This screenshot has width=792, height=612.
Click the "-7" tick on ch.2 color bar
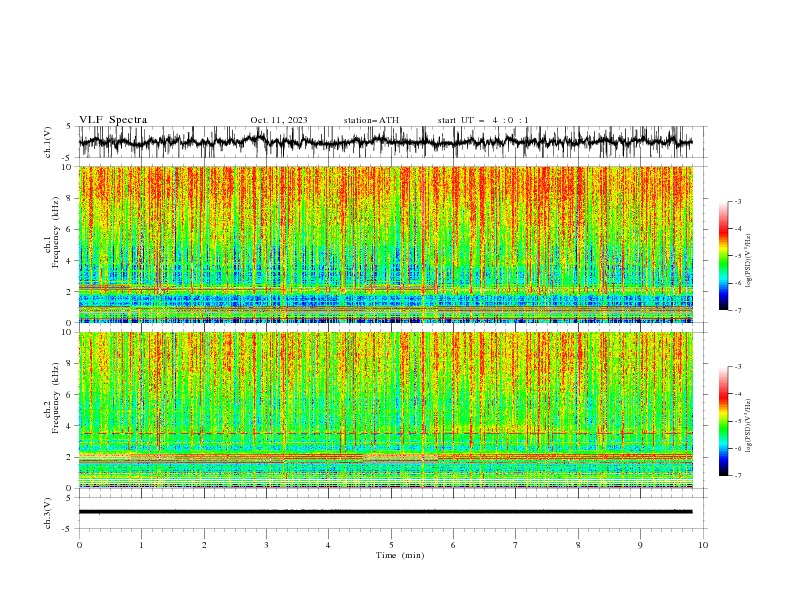(738, 476)
